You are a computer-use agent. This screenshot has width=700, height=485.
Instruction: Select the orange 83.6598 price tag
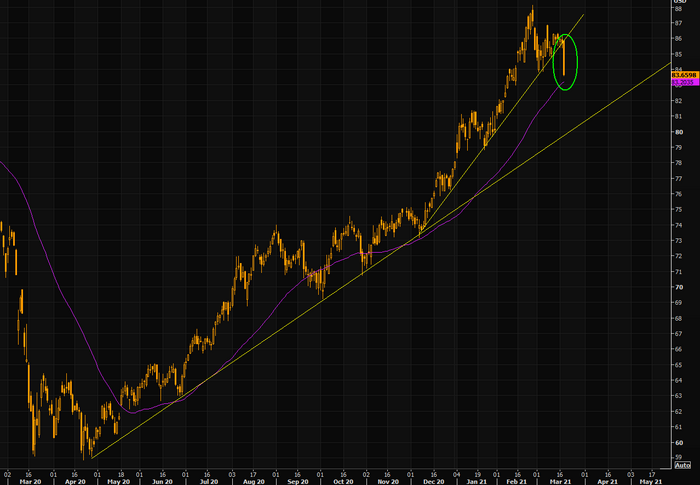pos(685,75)
